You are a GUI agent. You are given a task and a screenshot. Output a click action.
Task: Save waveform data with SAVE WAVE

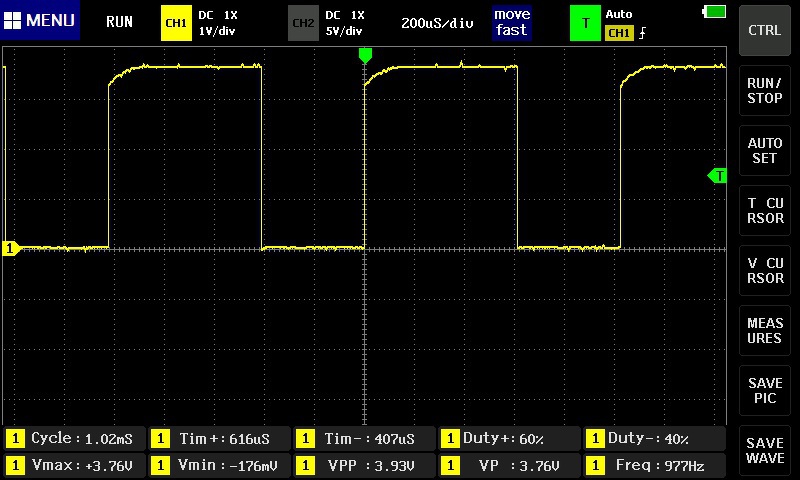(764, 450)
